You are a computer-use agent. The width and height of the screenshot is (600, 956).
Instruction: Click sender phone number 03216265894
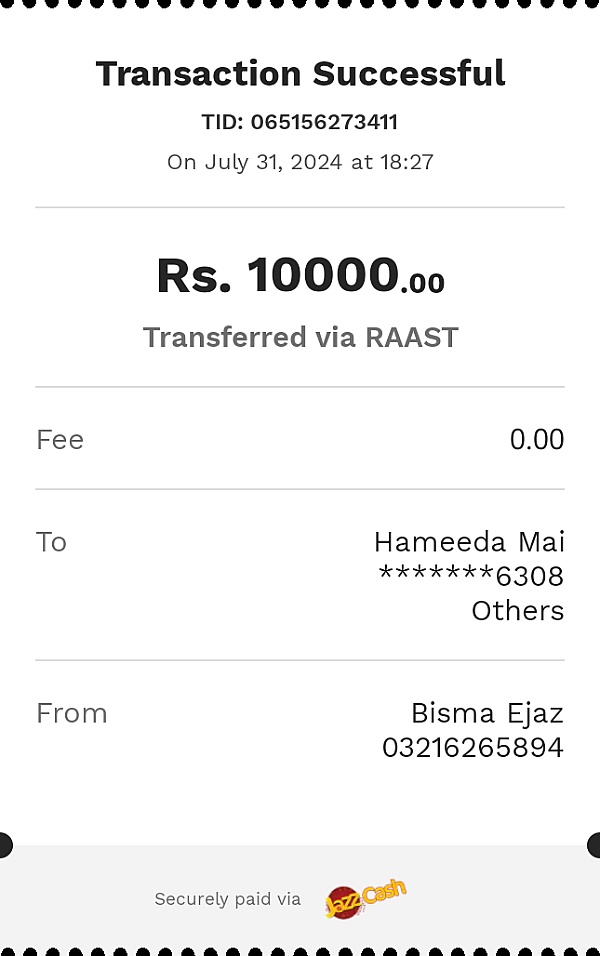point(473,748)
